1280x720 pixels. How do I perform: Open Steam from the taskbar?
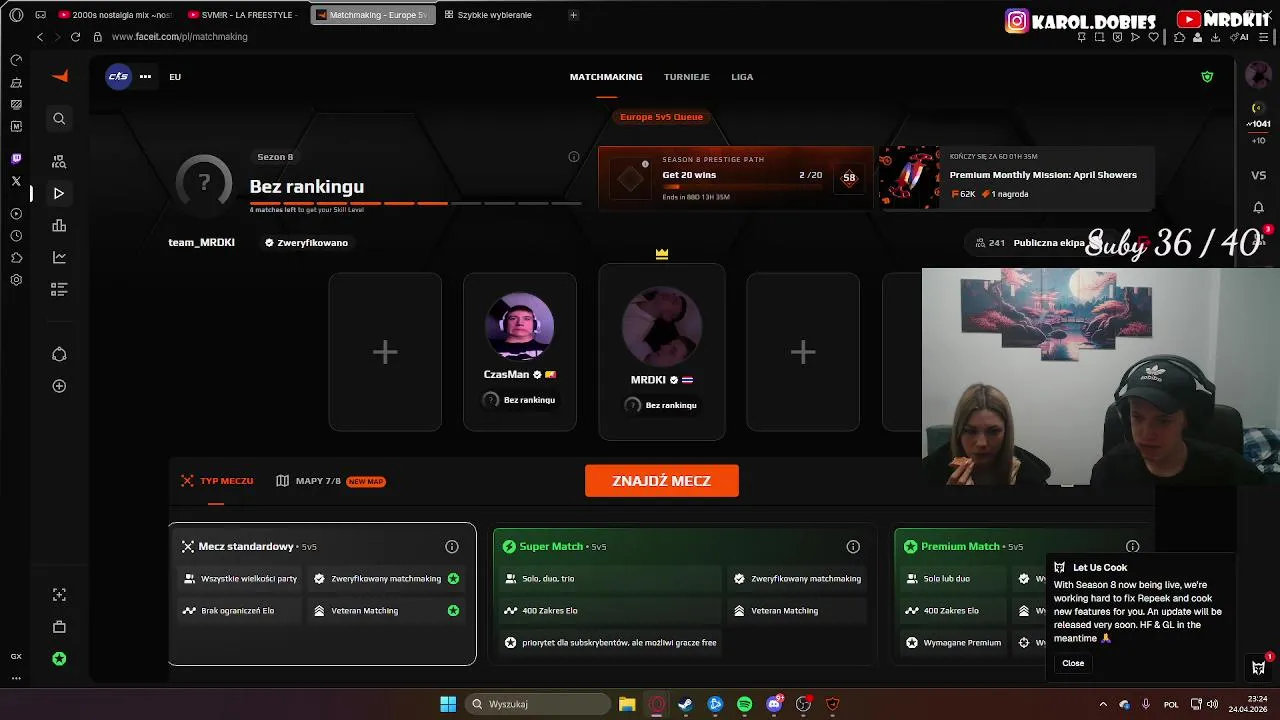click(686, 704)
